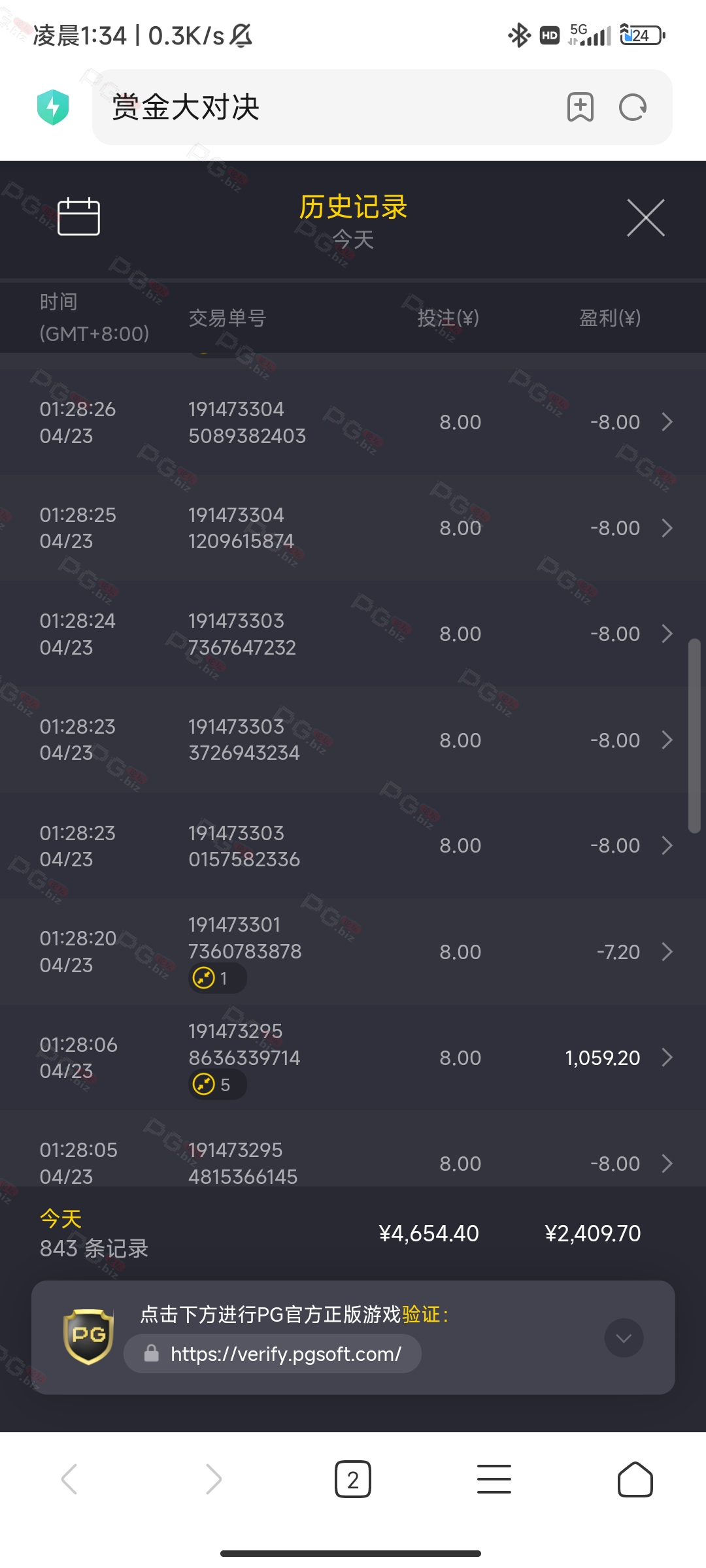The width and height of the screenshot is (706, 1568).
Task: Go to browser home page icon
Action: pyautogui.click(x=635, y=1479)
